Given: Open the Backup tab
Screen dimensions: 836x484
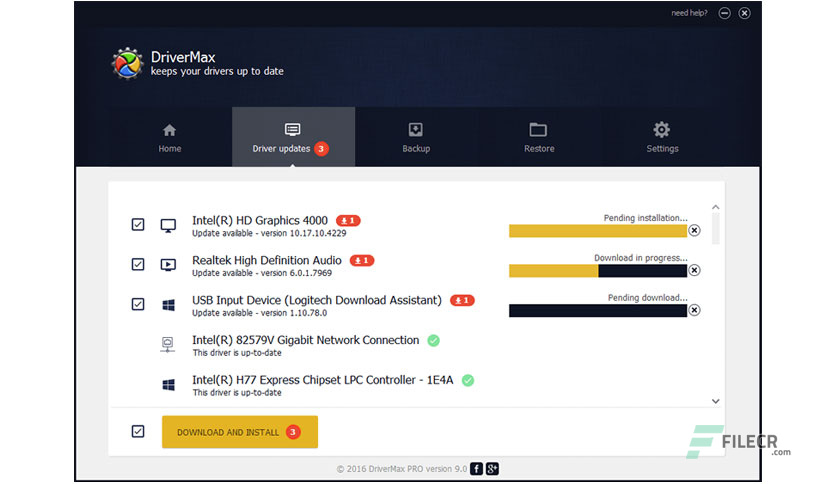Looking at the screenshot, I should point(416,137).
